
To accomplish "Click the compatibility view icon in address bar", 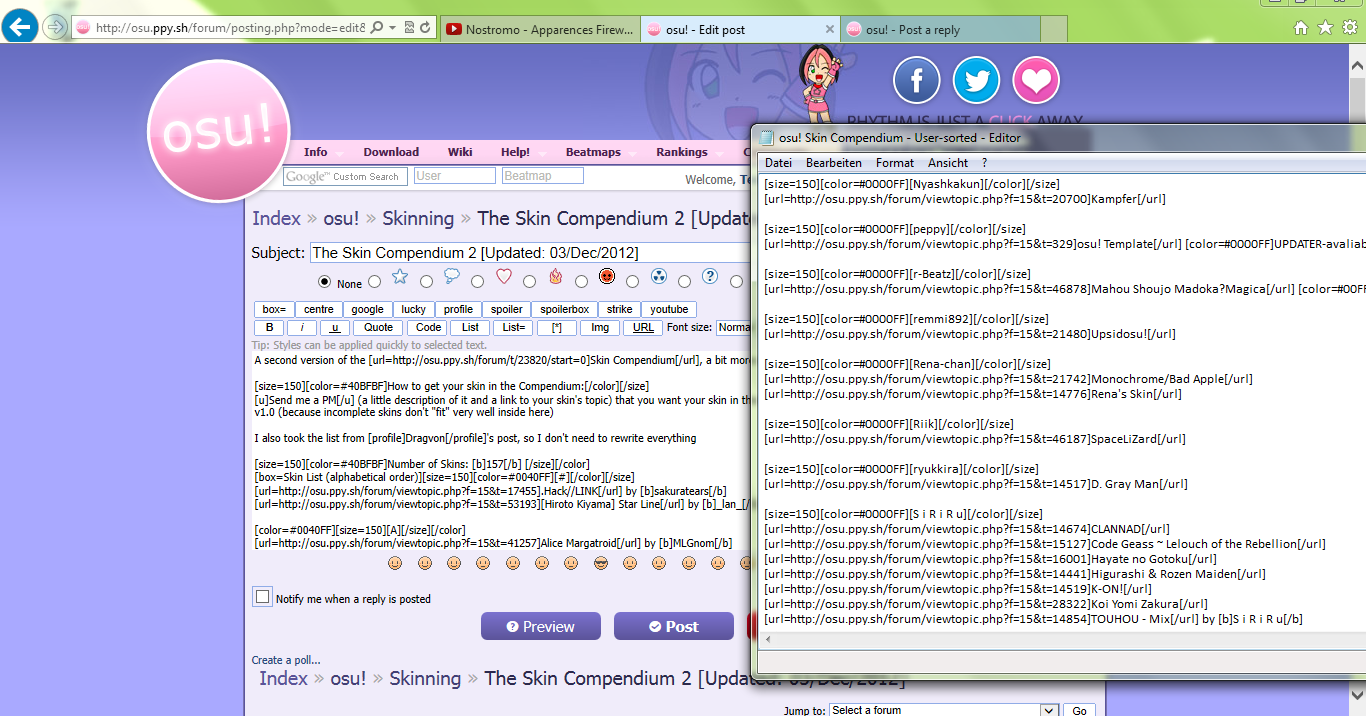I will pos(409,29).
